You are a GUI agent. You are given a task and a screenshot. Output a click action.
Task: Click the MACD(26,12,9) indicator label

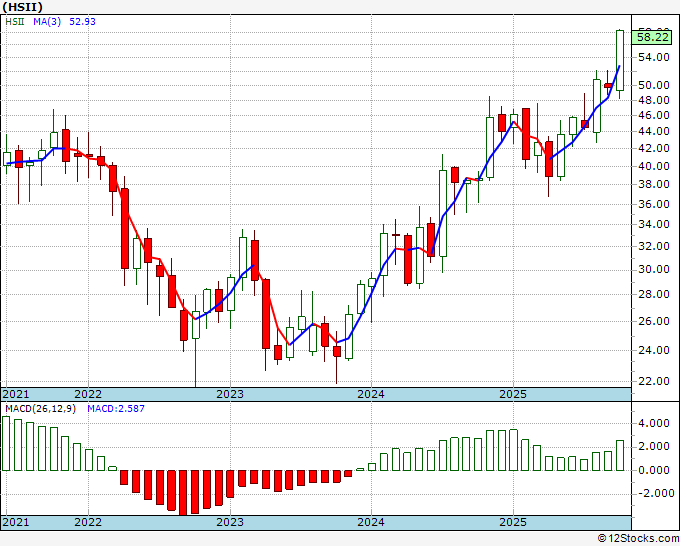tap(40, 409)
